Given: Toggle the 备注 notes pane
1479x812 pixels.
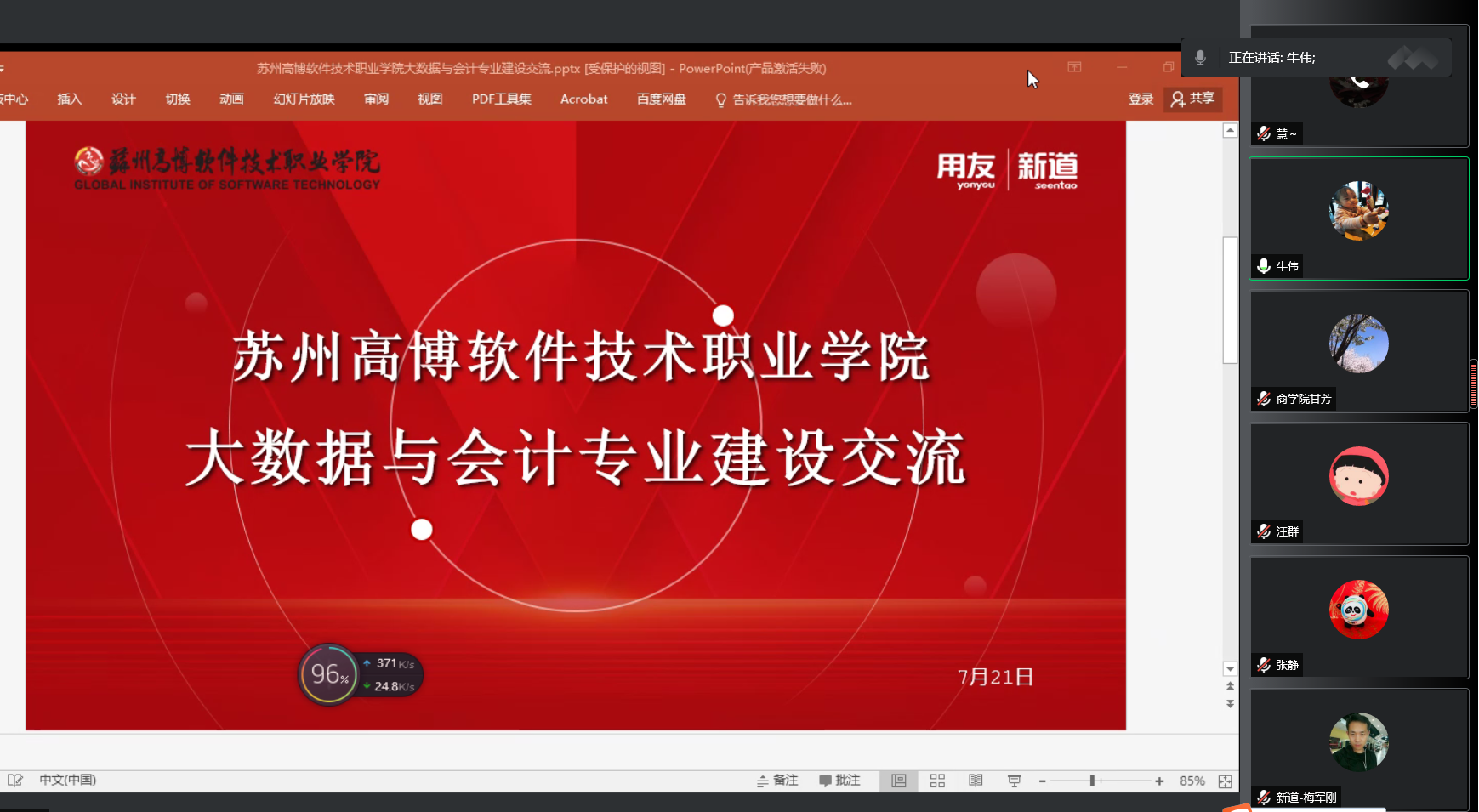Looking at the screenshot, I should 777,781.
